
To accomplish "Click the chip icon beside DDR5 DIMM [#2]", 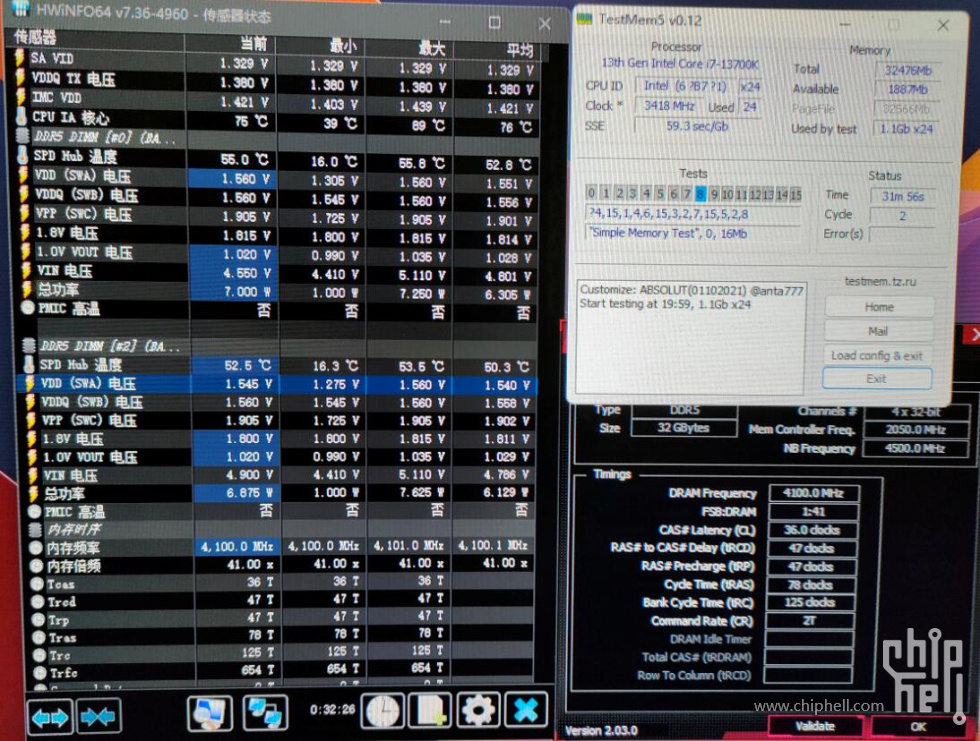I will pos(29,346).
